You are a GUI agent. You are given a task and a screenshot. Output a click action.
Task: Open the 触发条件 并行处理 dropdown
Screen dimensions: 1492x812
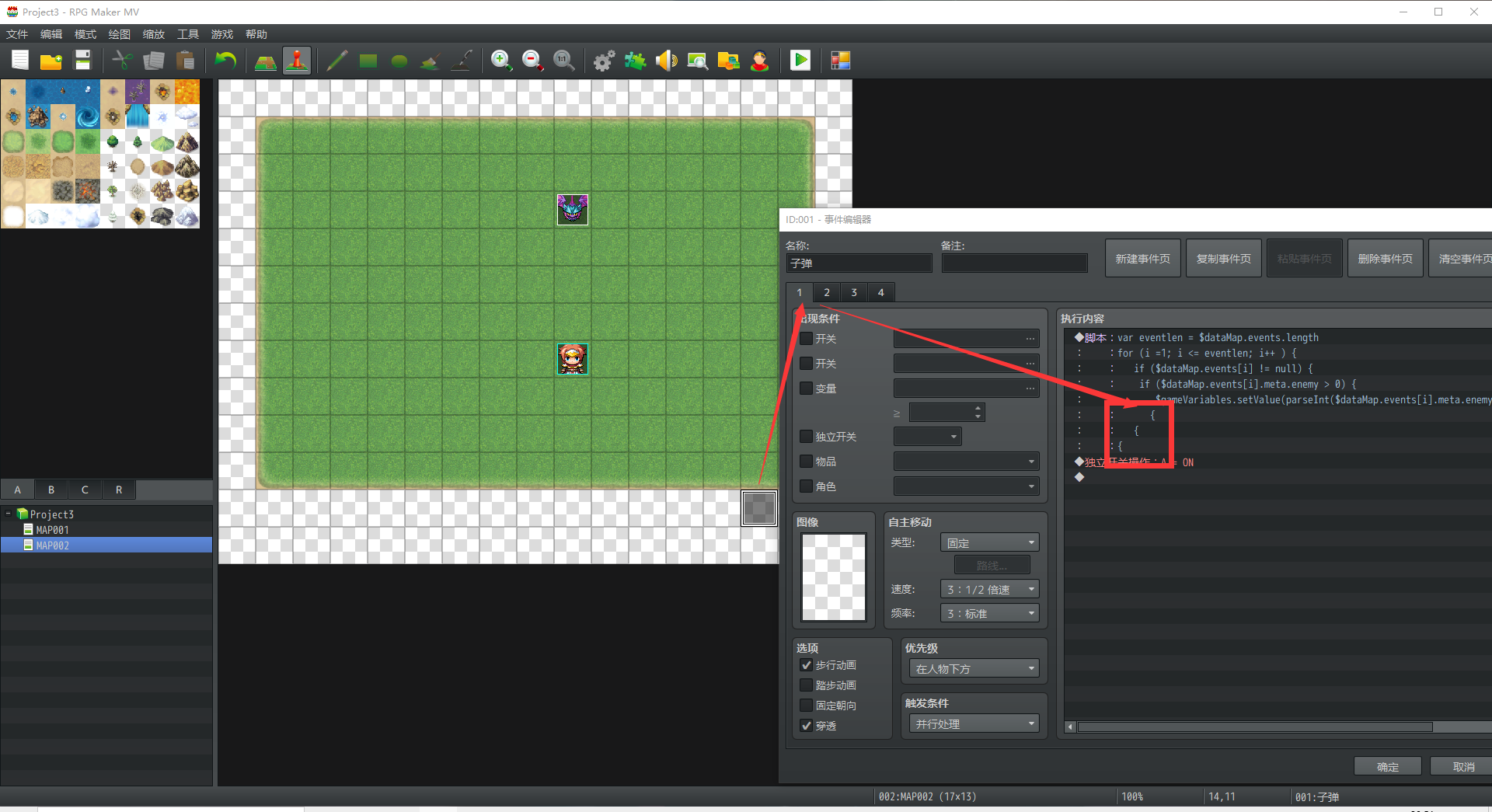point(974,723)
